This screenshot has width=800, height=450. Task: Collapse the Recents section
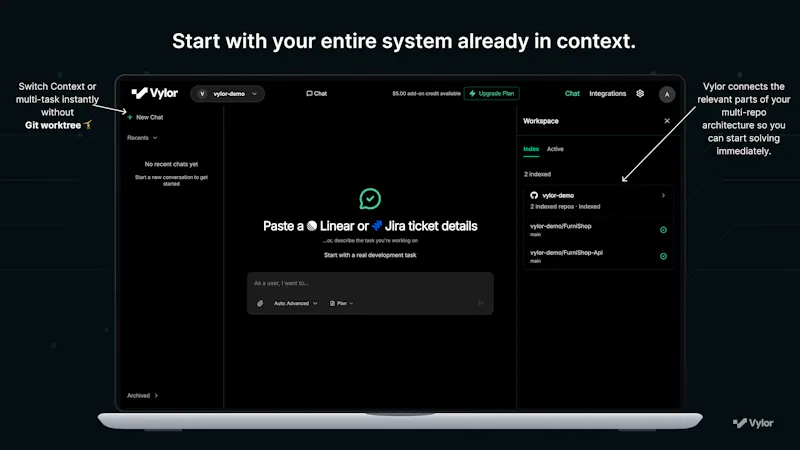coord(142,138)
